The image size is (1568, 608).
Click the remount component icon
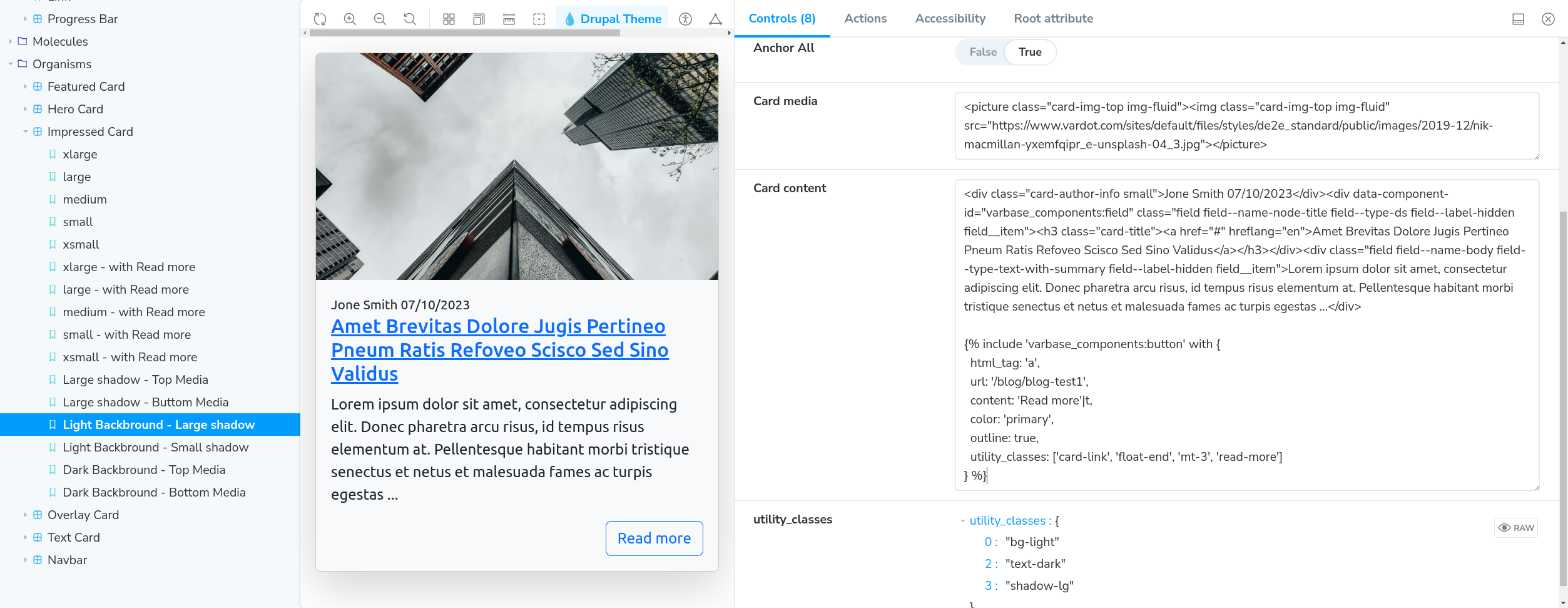tap(320, 19)
